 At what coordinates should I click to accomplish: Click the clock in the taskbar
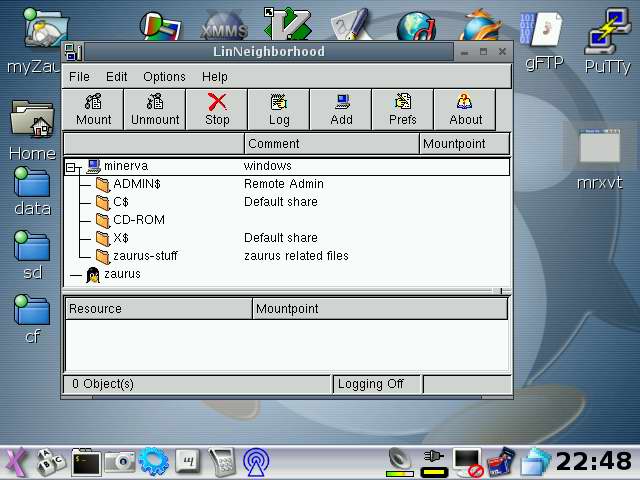click(x=593, y=461)
